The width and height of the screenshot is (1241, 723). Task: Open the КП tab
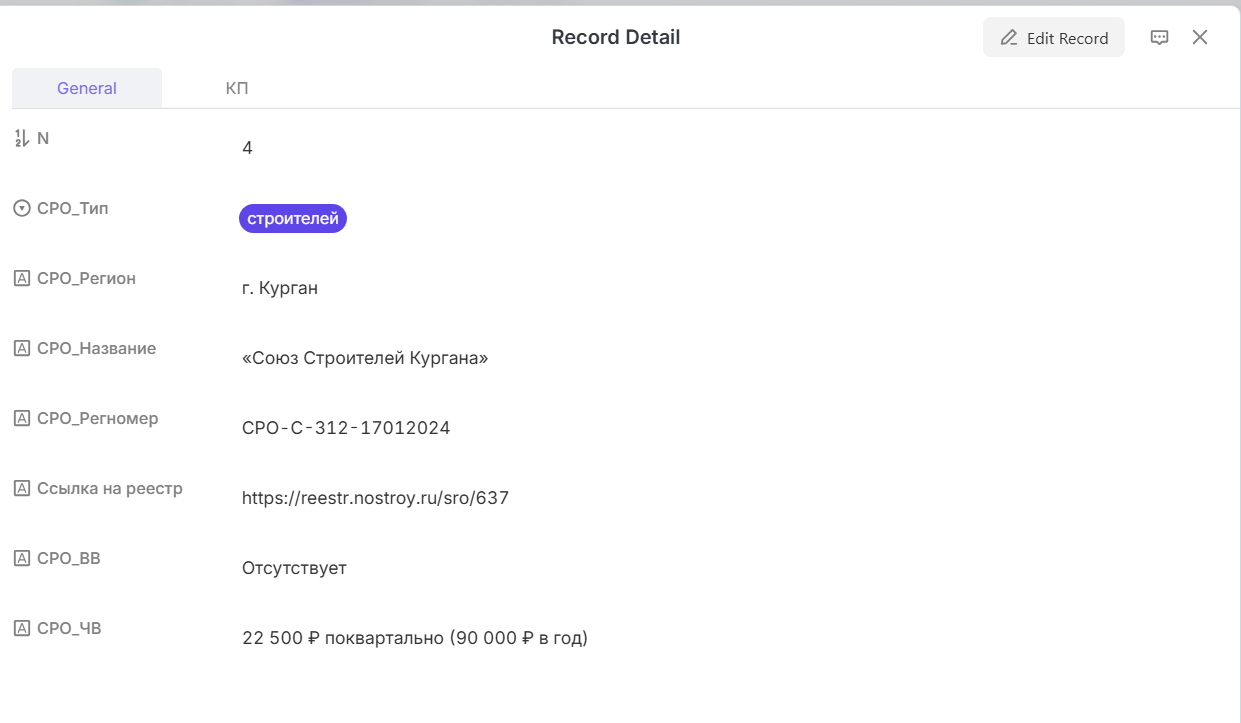(237, 88)
